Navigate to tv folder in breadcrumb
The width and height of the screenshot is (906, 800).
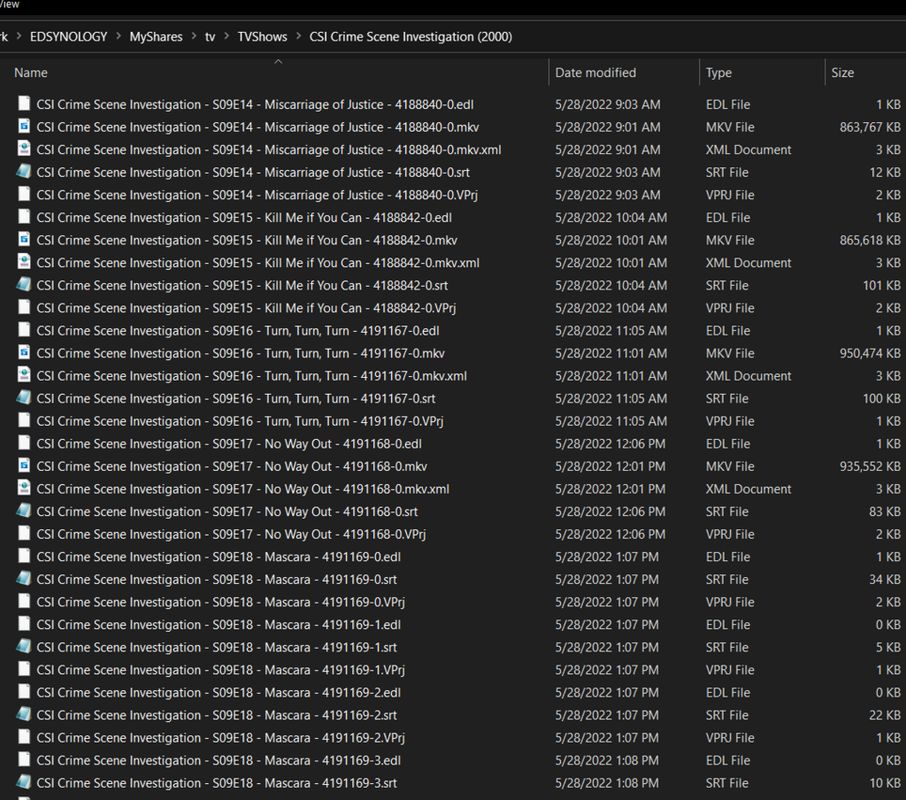[210, 36]
